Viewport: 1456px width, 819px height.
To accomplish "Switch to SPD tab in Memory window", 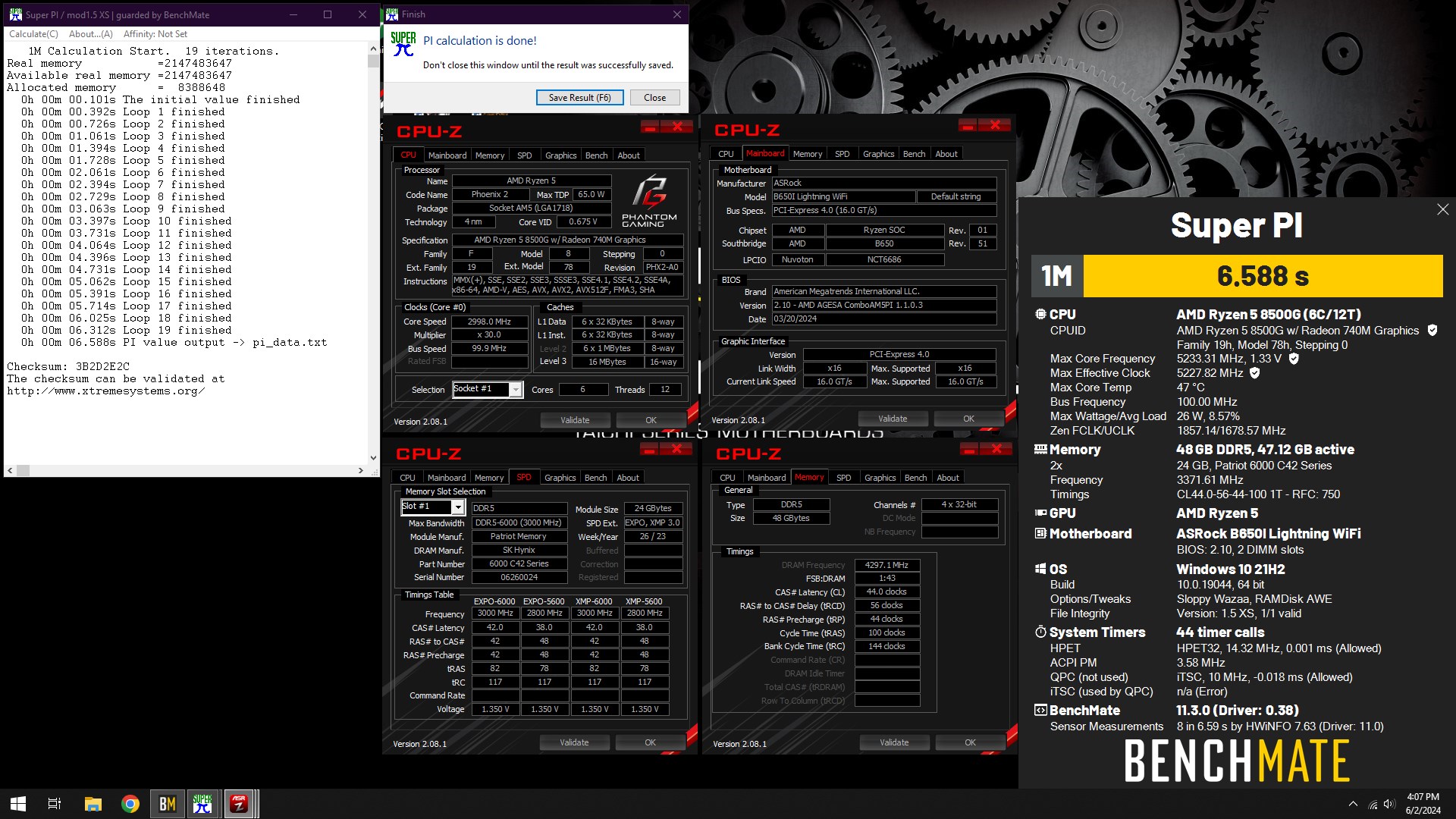I will 843,478.
